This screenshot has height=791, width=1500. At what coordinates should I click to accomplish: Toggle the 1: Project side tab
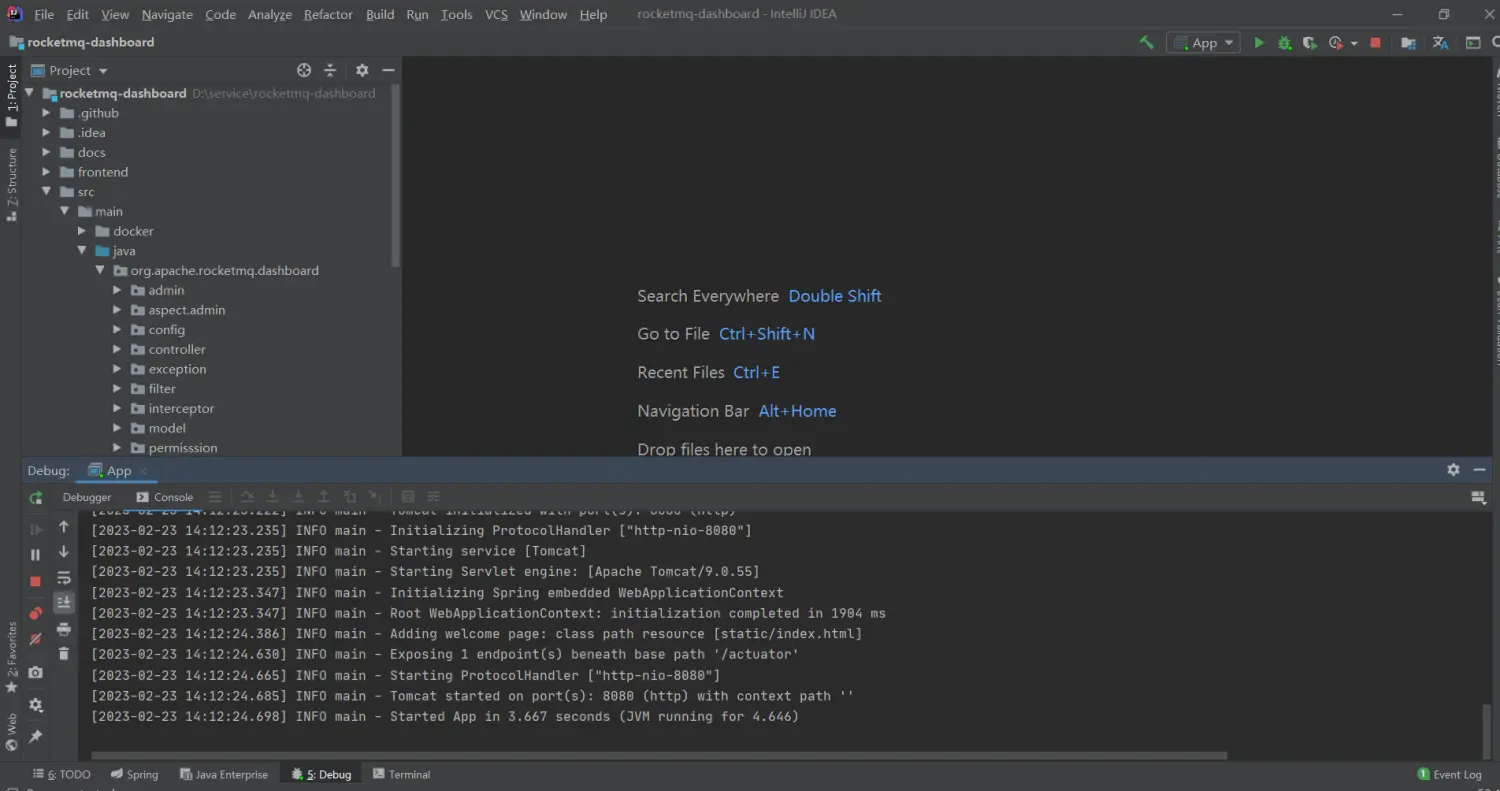coord(12,95)
